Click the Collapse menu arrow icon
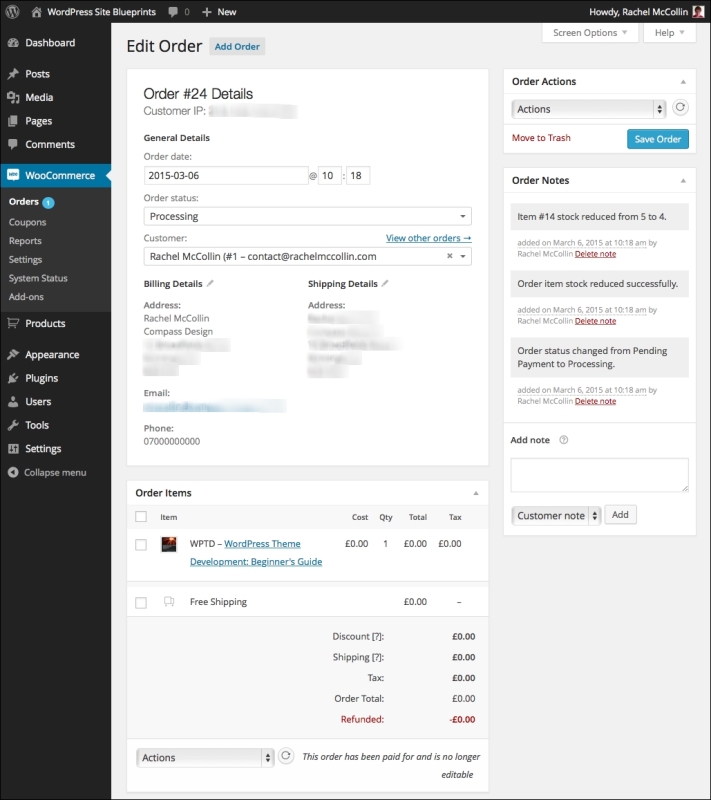711x800 pixels. [13, 472]
